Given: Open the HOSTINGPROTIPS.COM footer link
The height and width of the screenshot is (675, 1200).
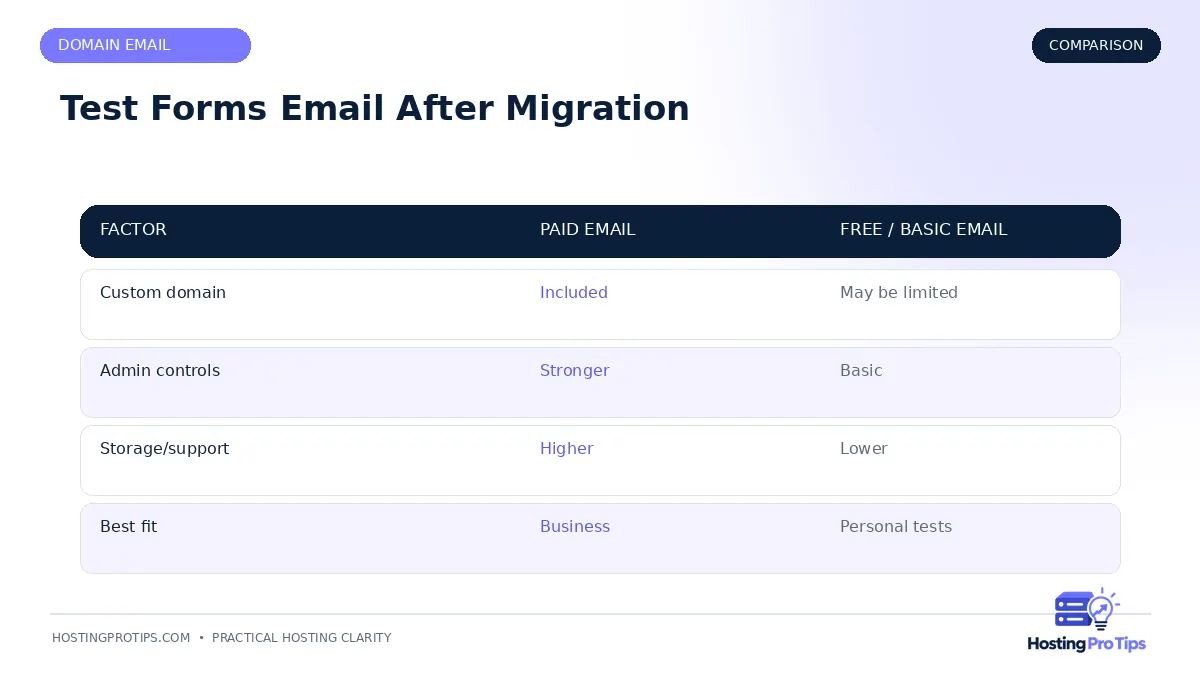Looking at the screenshot, I should [x=121, y=638].
